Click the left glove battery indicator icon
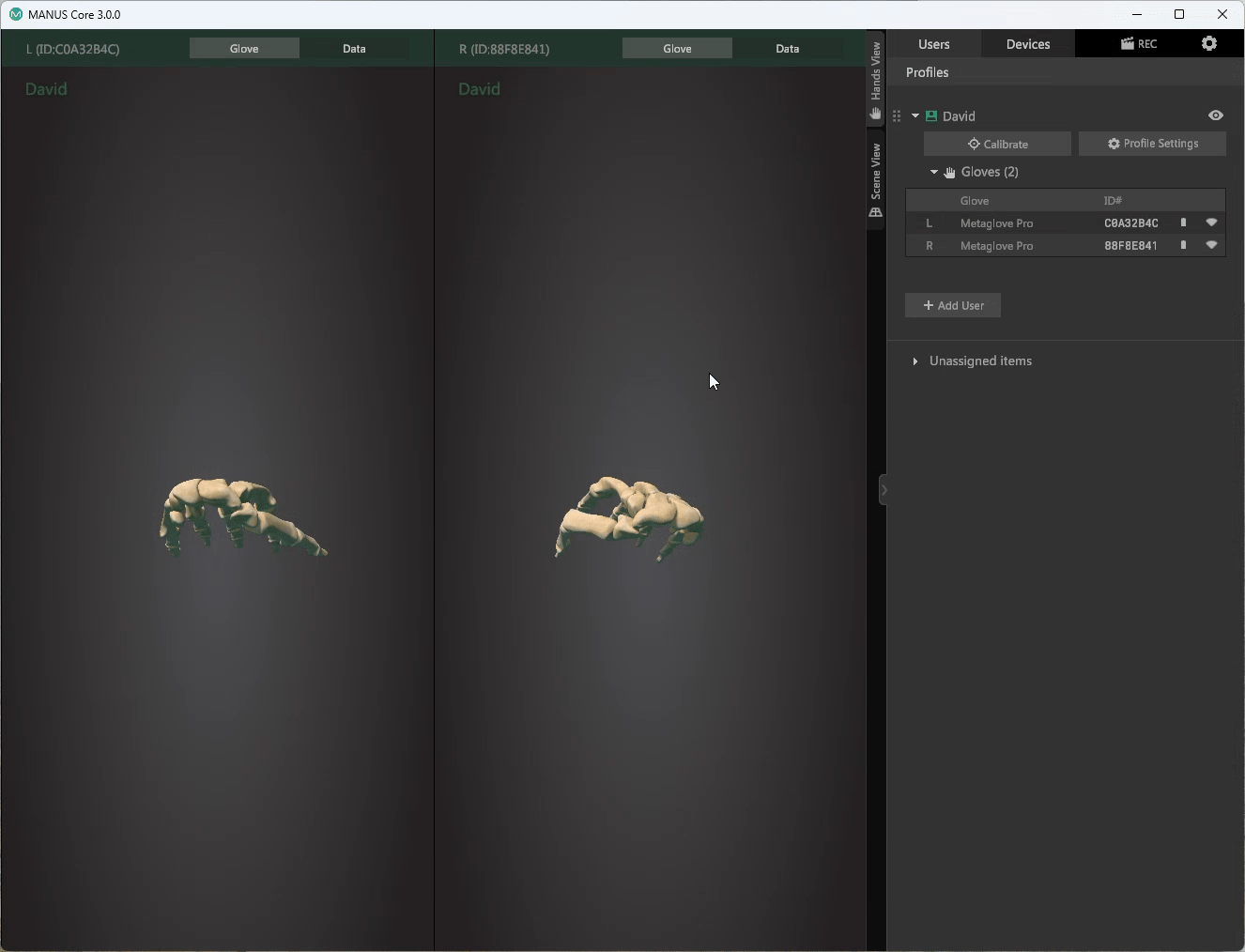Image resolution: width=1245 pixels, height=952 pixels. (x=1183, y=223)
